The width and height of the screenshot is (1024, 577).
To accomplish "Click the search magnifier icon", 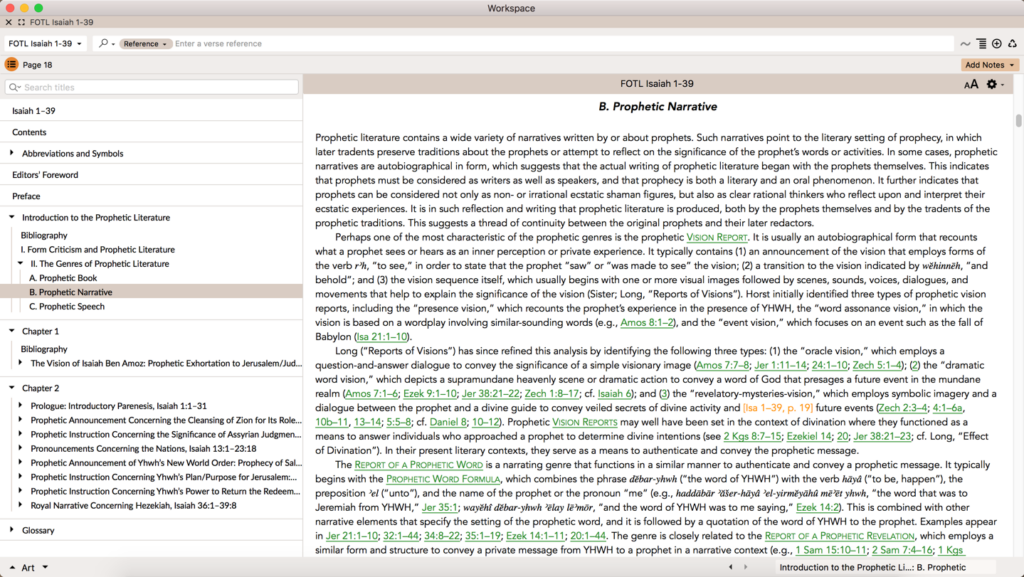I will 104,43.
